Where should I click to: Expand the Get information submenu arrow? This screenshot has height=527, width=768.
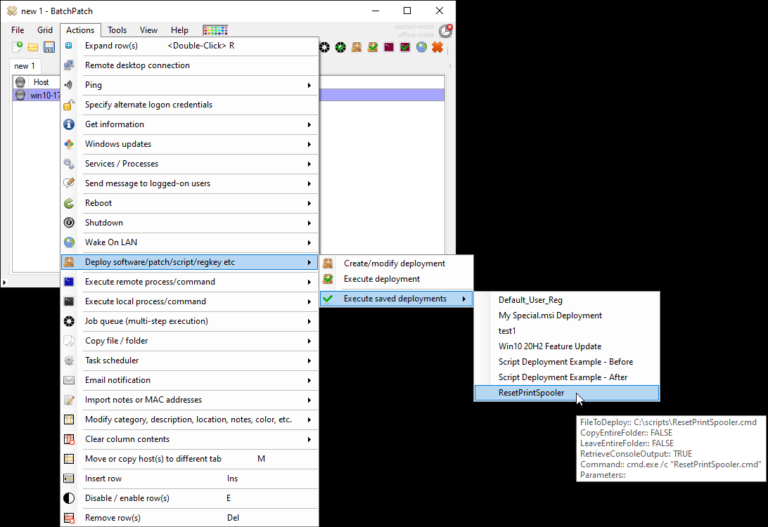point(309,124)
